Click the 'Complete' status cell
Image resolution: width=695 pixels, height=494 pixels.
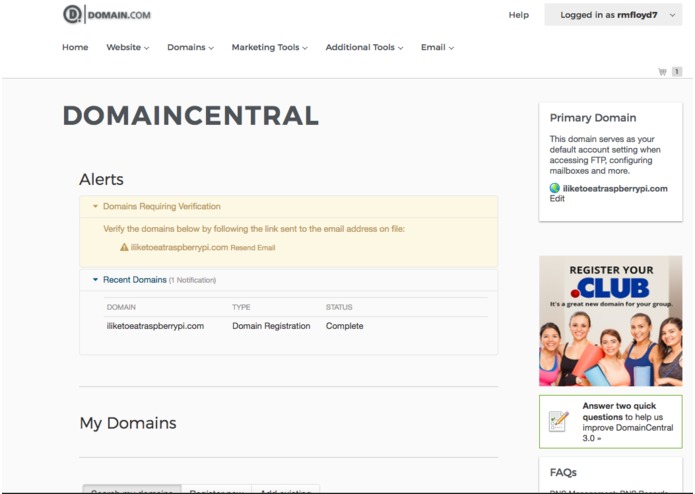tap(344, 326)
